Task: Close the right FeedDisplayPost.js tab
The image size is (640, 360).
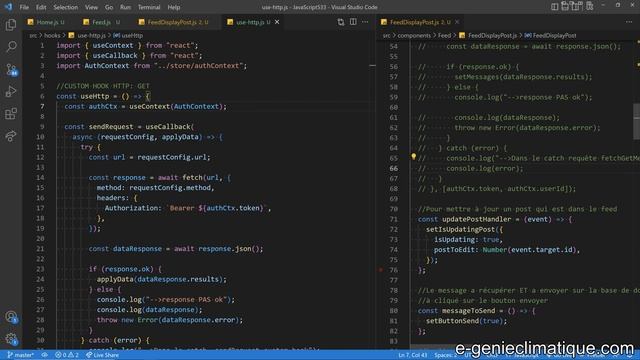Action: click(457, 22)
